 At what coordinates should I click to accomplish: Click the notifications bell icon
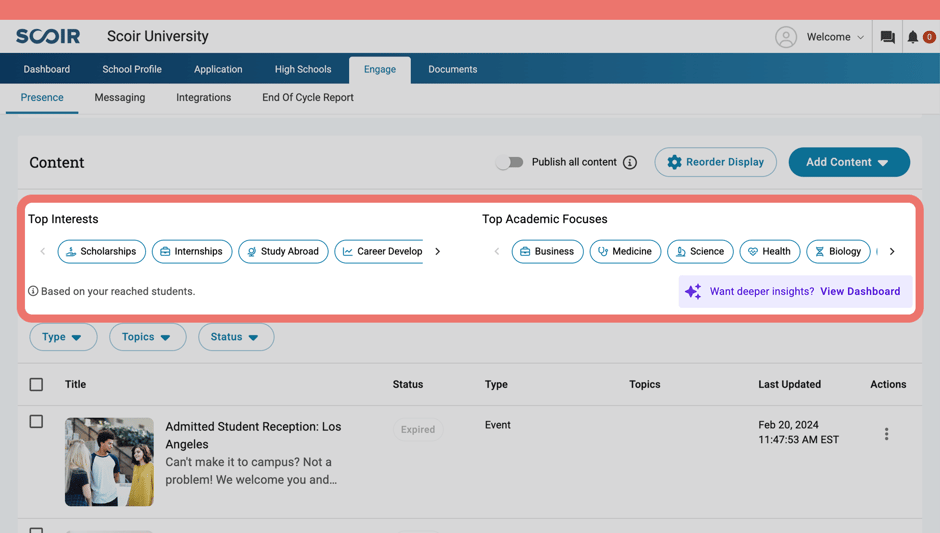(913, 37)
